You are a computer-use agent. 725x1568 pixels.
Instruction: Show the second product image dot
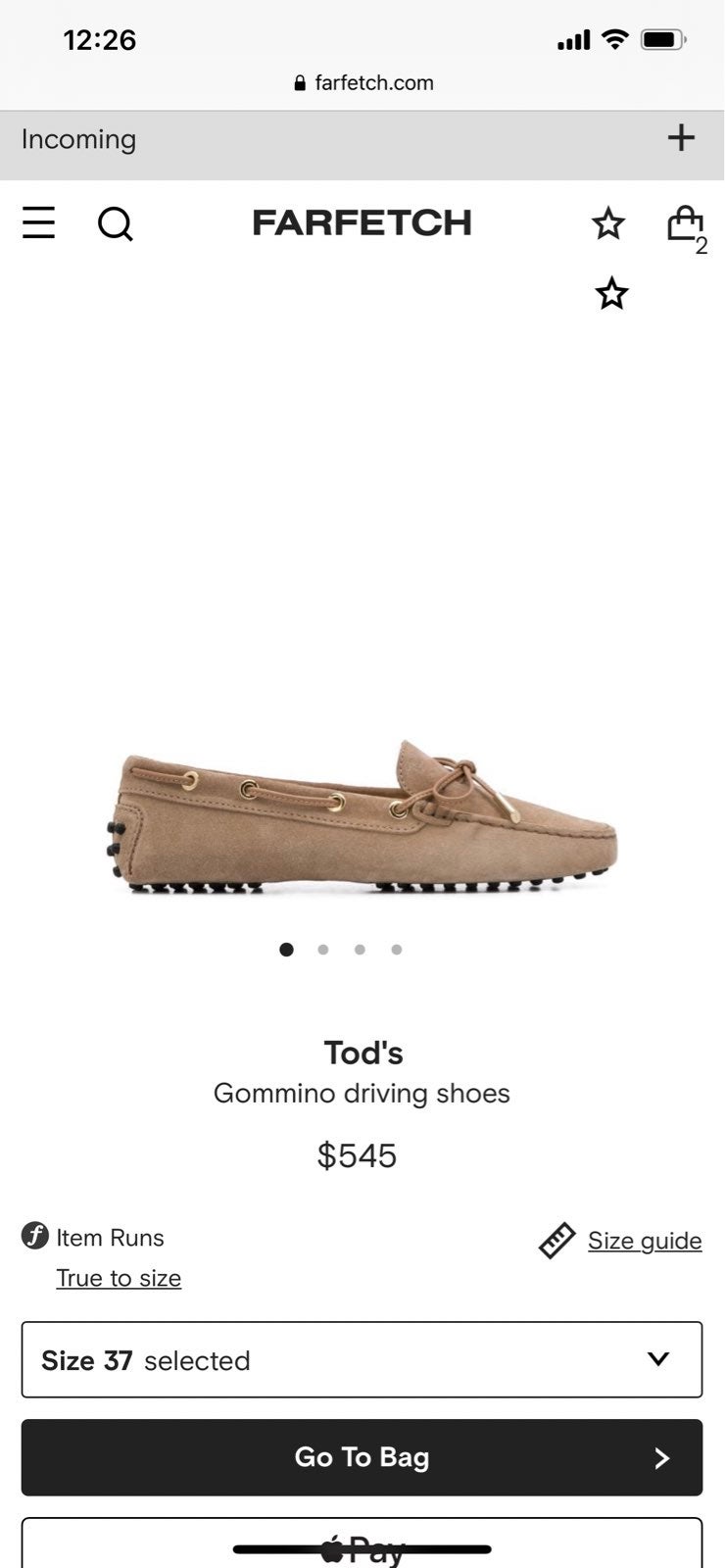tap(323, 949)
